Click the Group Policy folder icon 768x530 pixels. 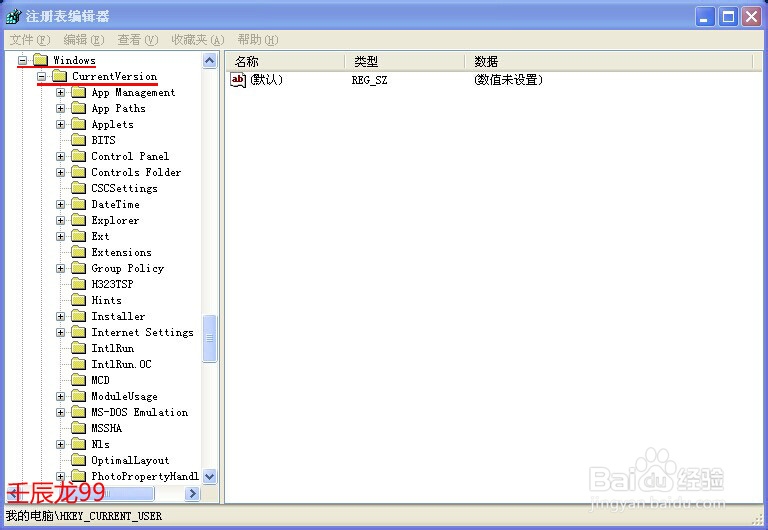[x=78, y=268]
